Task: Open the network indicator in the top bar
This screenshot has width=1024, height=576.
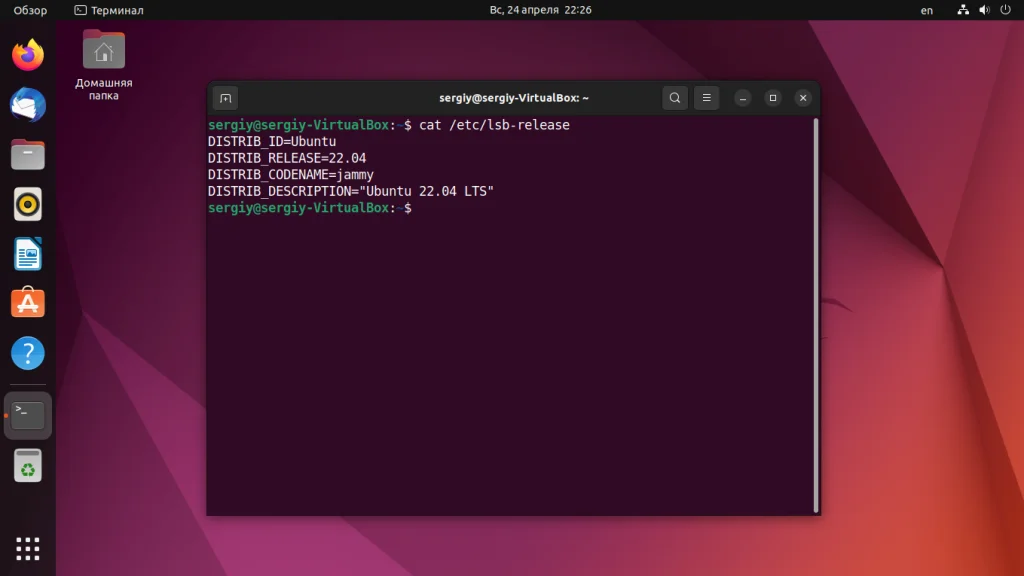Action: [x=962, y=10]
